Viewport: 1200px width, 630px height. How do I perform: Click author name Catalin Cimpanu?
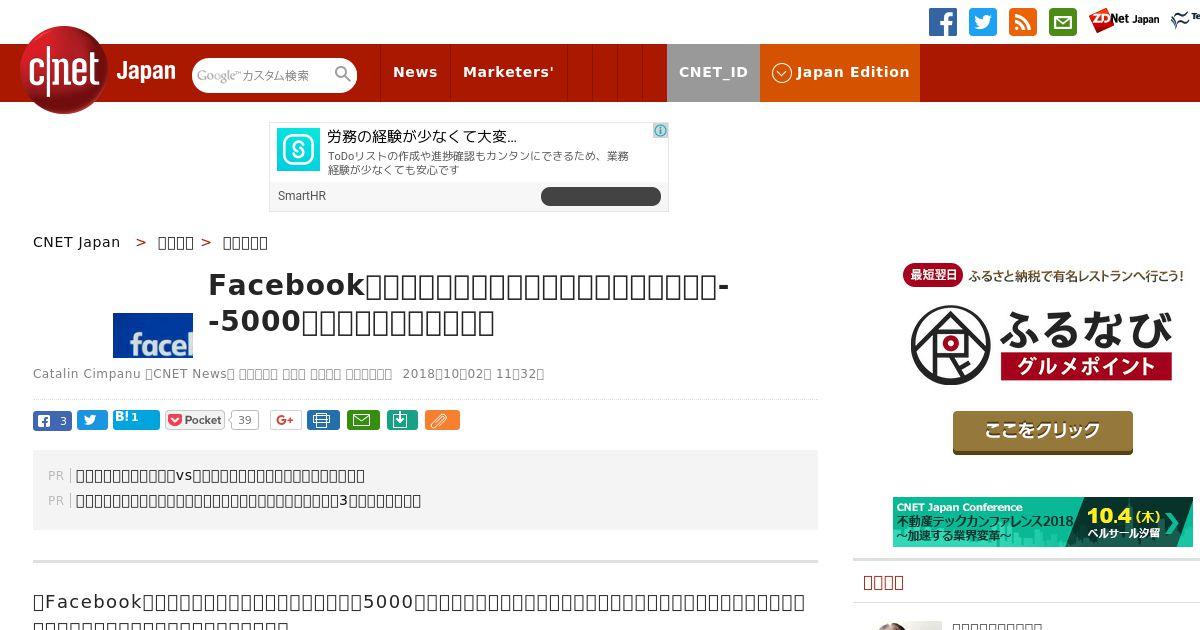click(86, 374)
